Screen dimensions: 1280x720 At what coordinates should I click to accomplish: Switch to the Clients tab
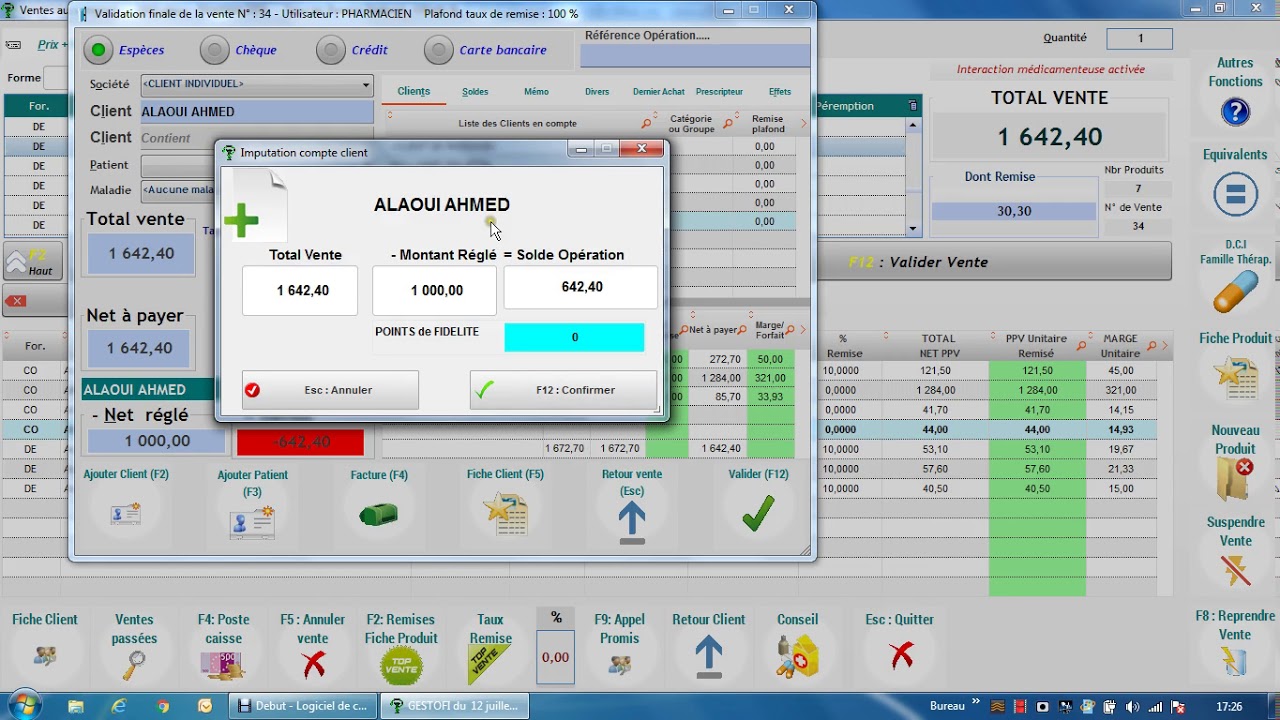click(414, 91)
